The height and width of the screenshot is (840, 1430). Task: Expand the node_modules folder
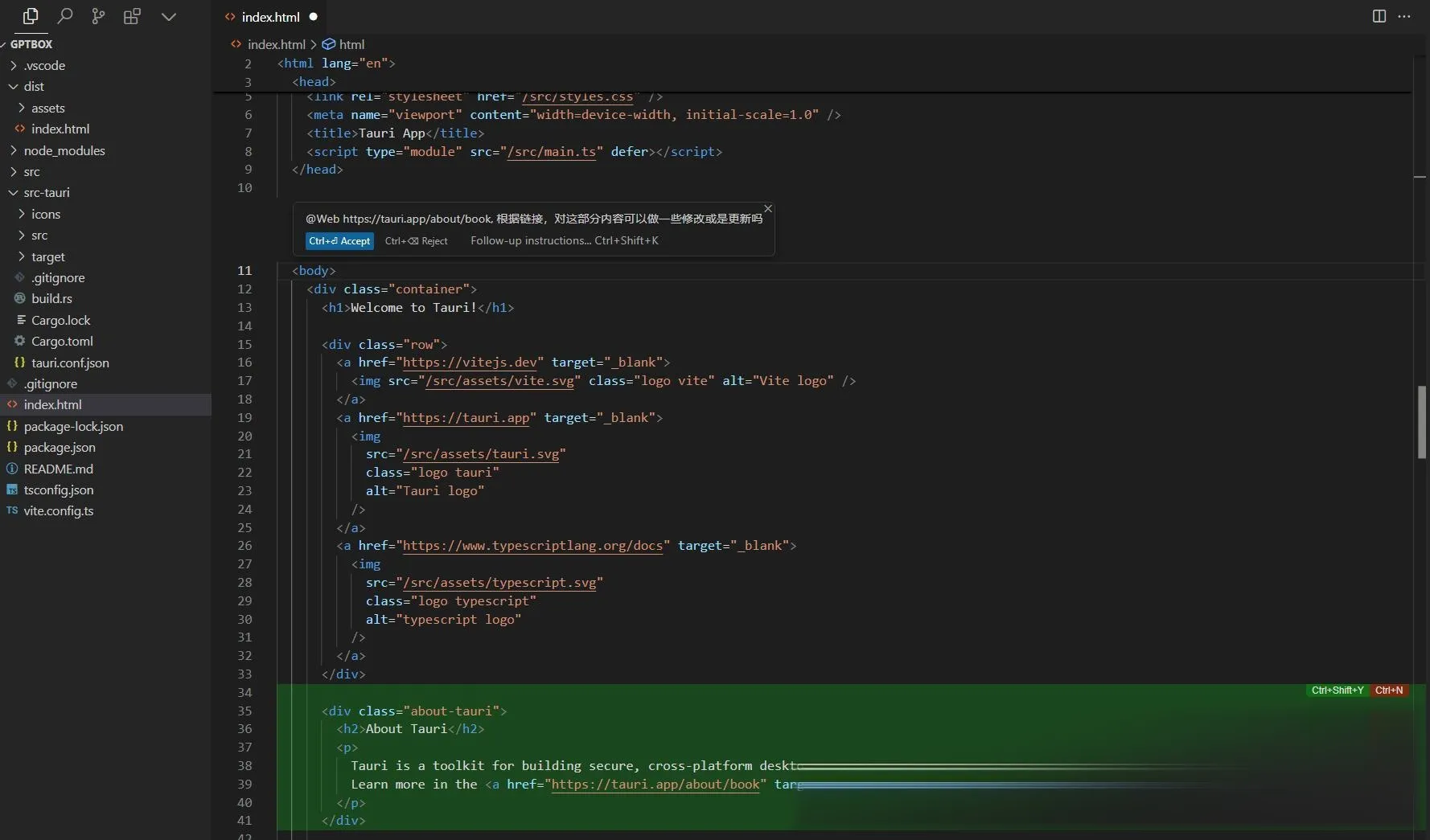[x=64, y=150]
